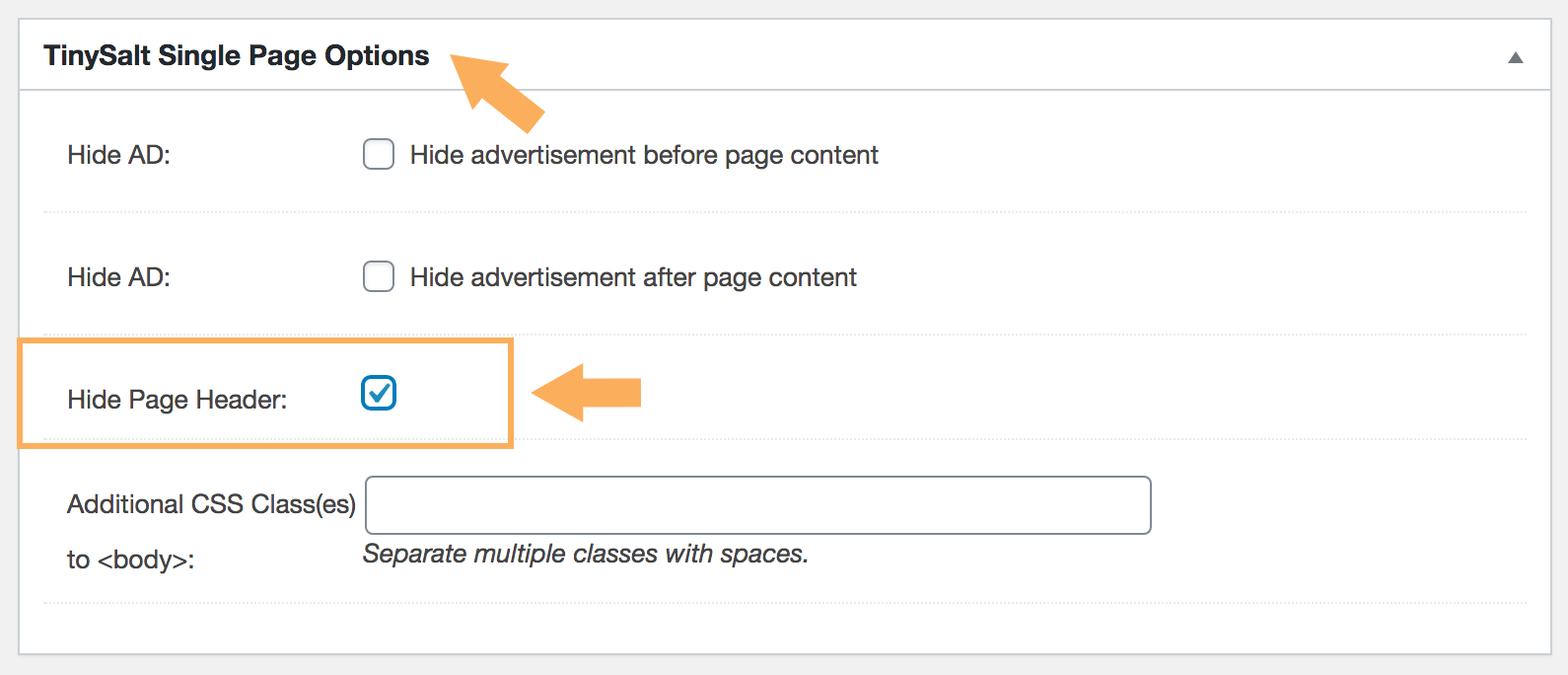Enable hide advertisement before page content

click(378, 154)
